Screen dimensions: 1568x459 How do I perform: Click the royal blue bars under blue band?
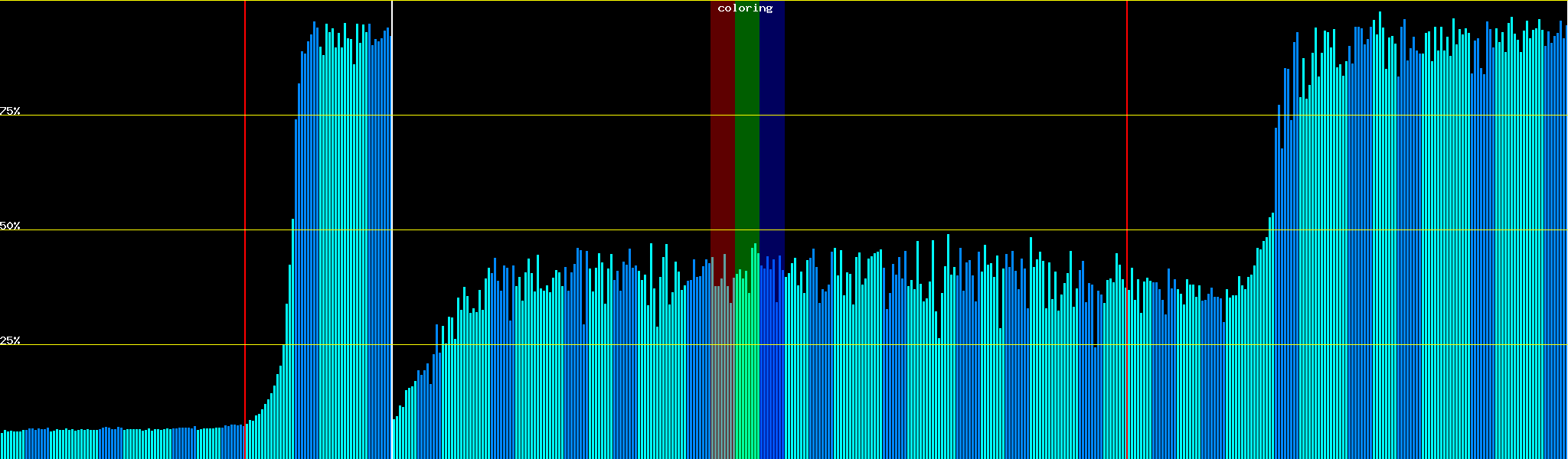772,367
